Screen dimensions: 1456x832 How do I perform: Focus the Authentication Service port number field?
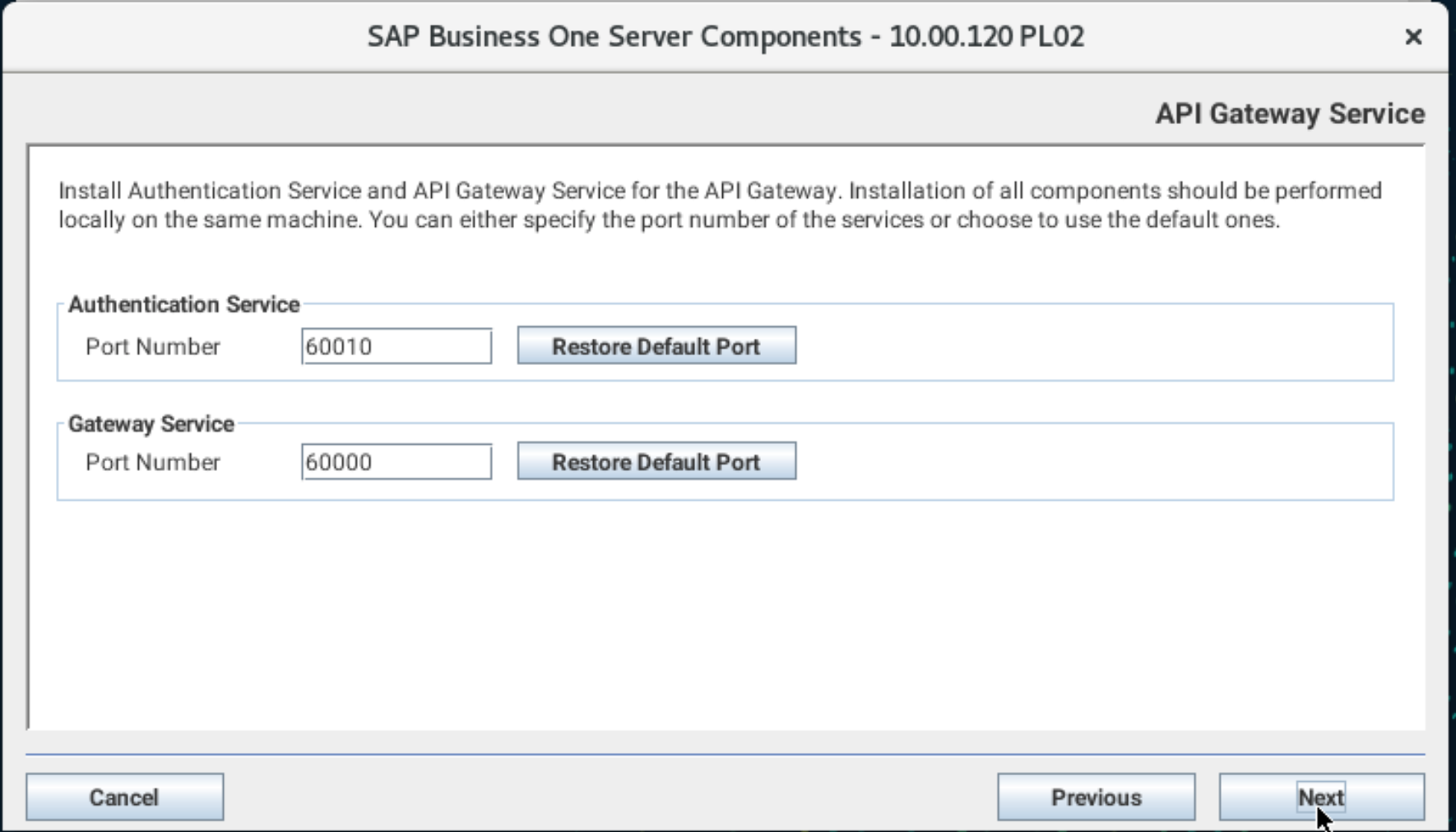[396, 346]
